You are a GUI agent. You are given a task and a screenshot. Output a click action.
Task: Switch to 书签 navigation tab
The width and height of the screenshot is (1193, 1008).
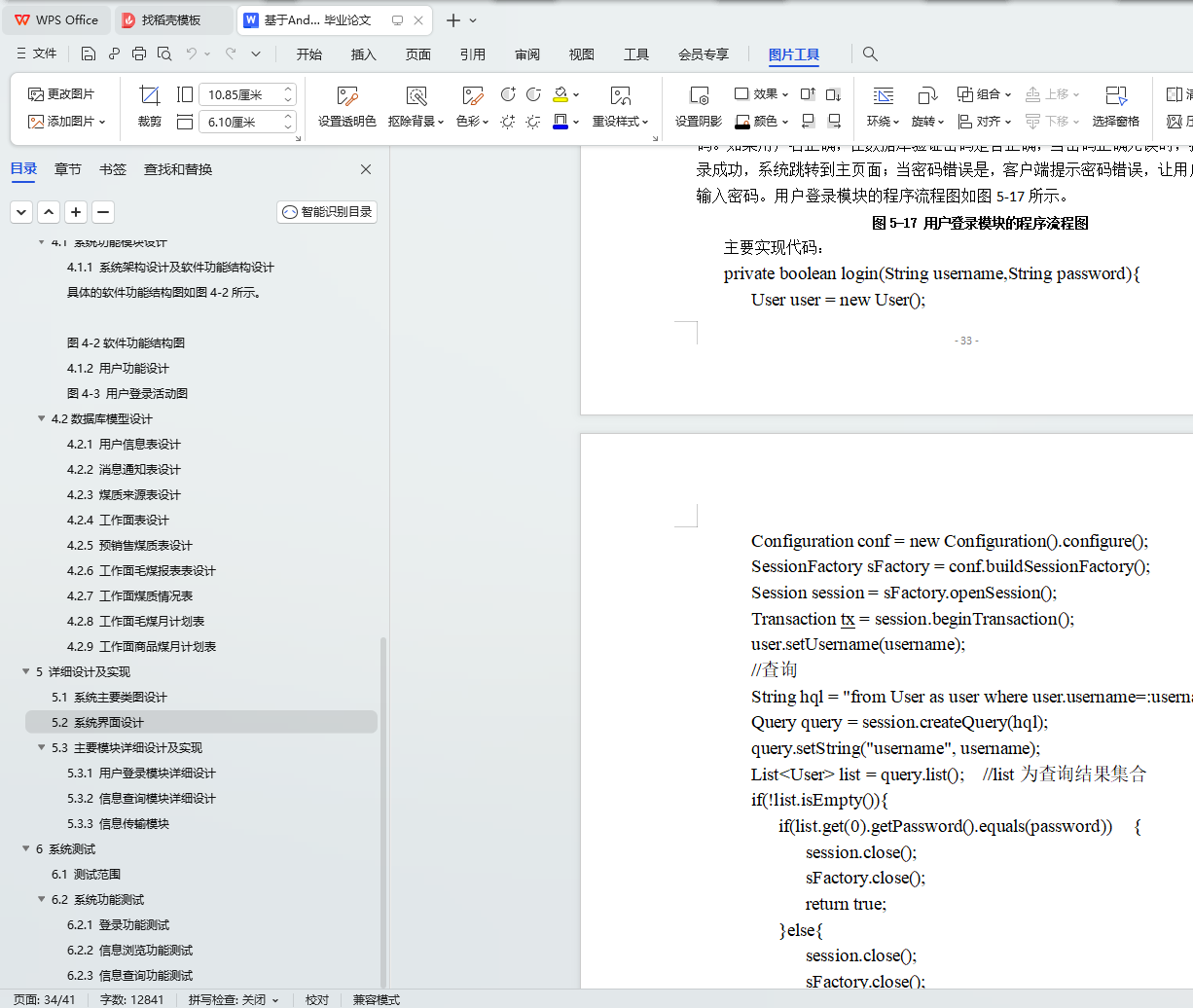point(113,169)
